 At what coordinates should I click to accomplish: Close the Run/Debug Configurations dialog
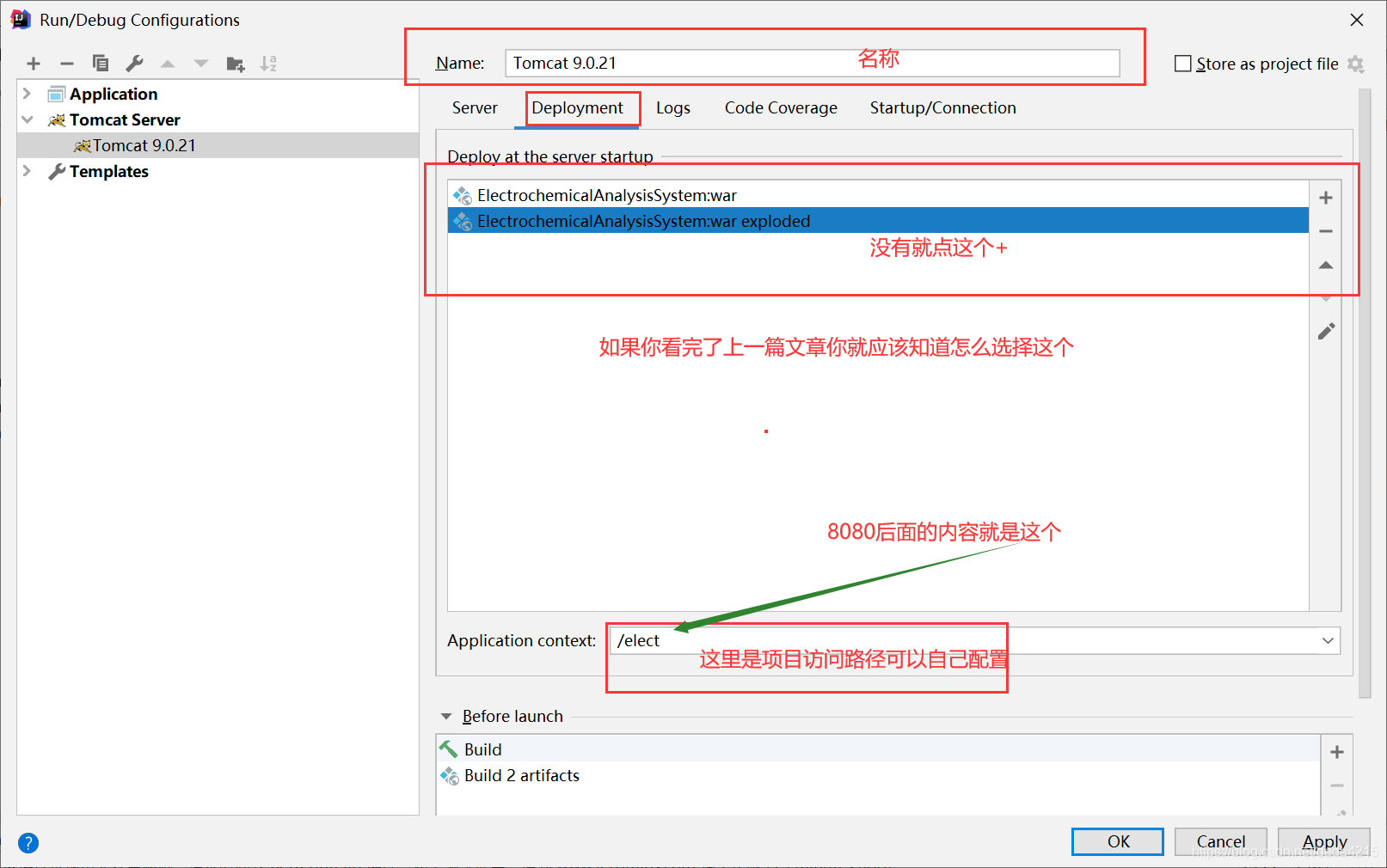coord(1357,20)
